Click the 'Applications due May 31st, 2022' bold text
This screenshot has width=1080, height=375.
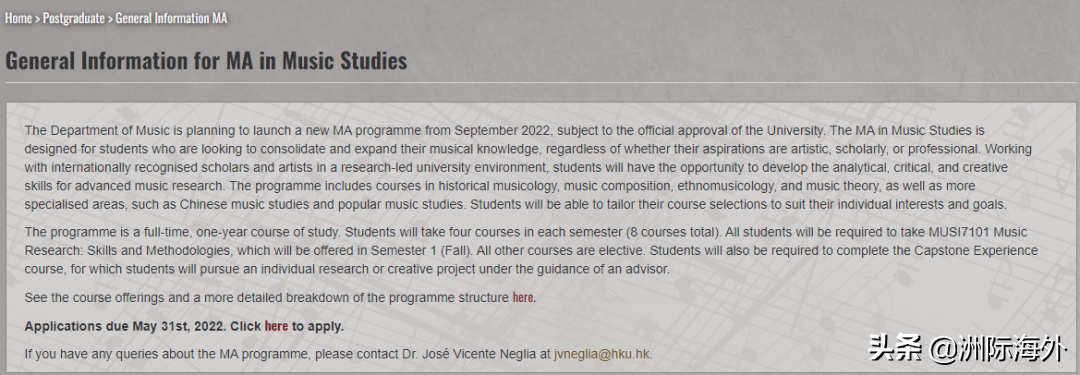coord(125,326)
